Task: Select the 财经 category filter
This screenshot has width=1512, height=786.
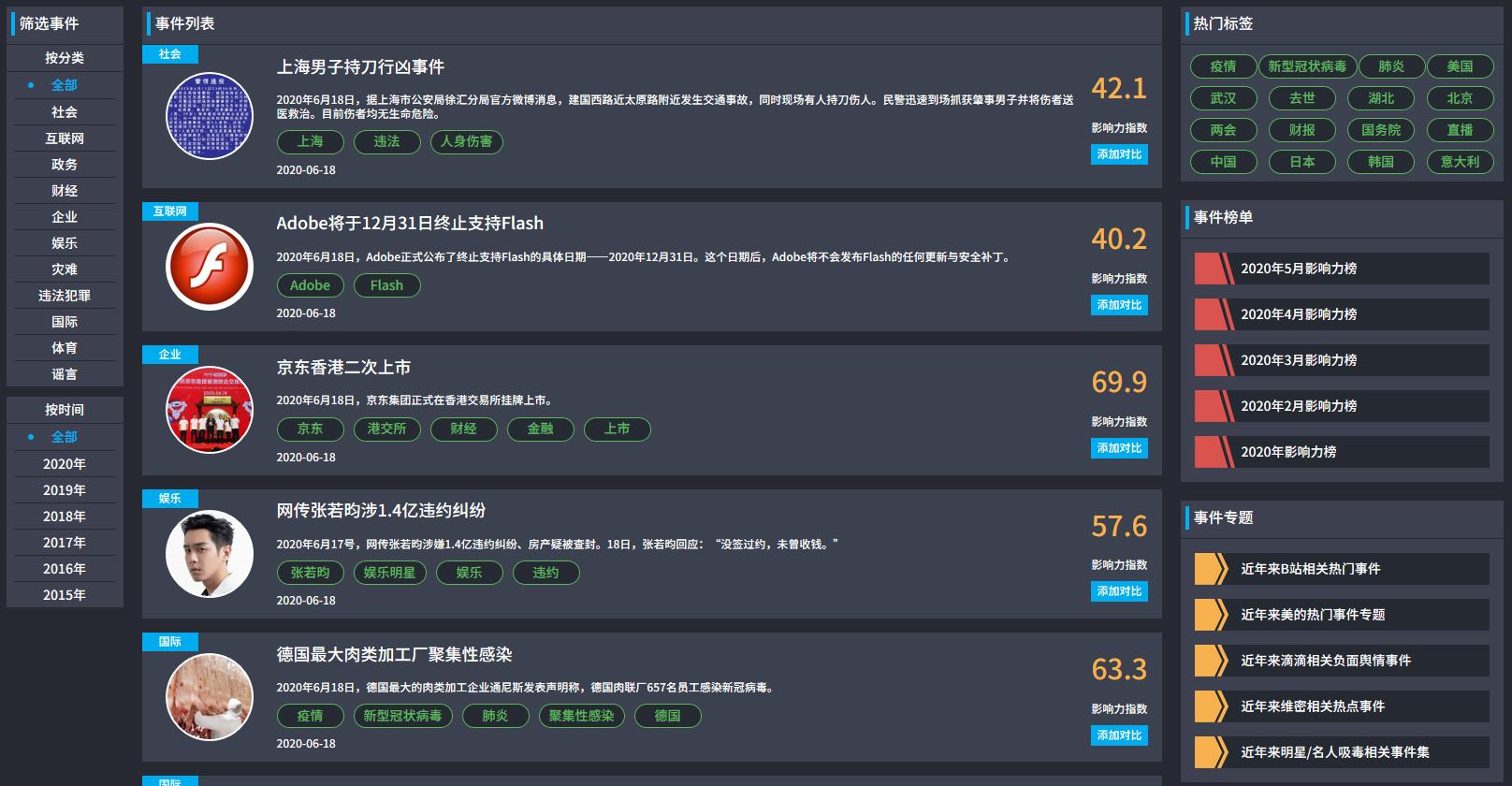Action: [65, 191]
